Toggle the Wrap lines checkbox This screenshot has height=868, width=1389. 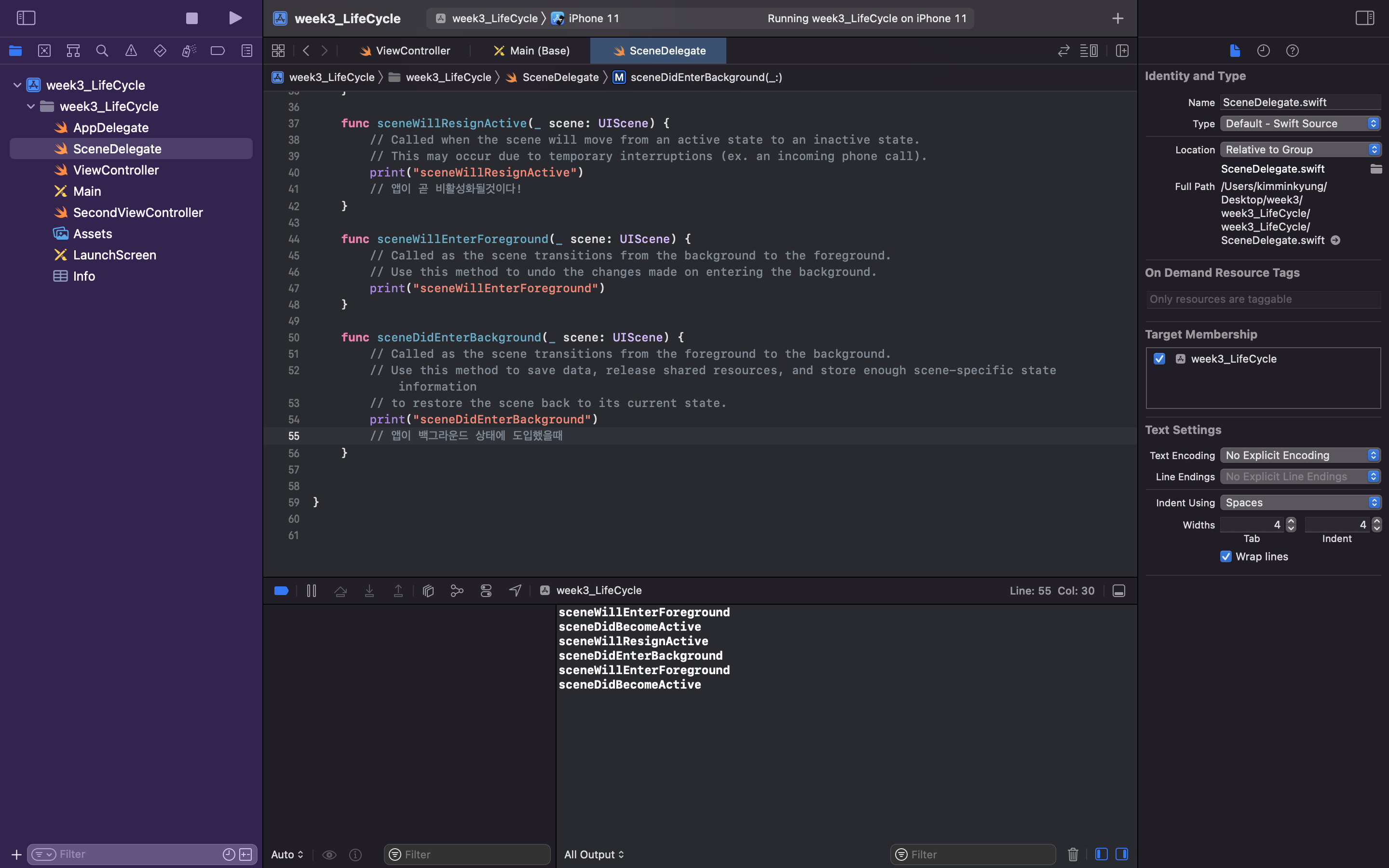[x=1226, y=556]
